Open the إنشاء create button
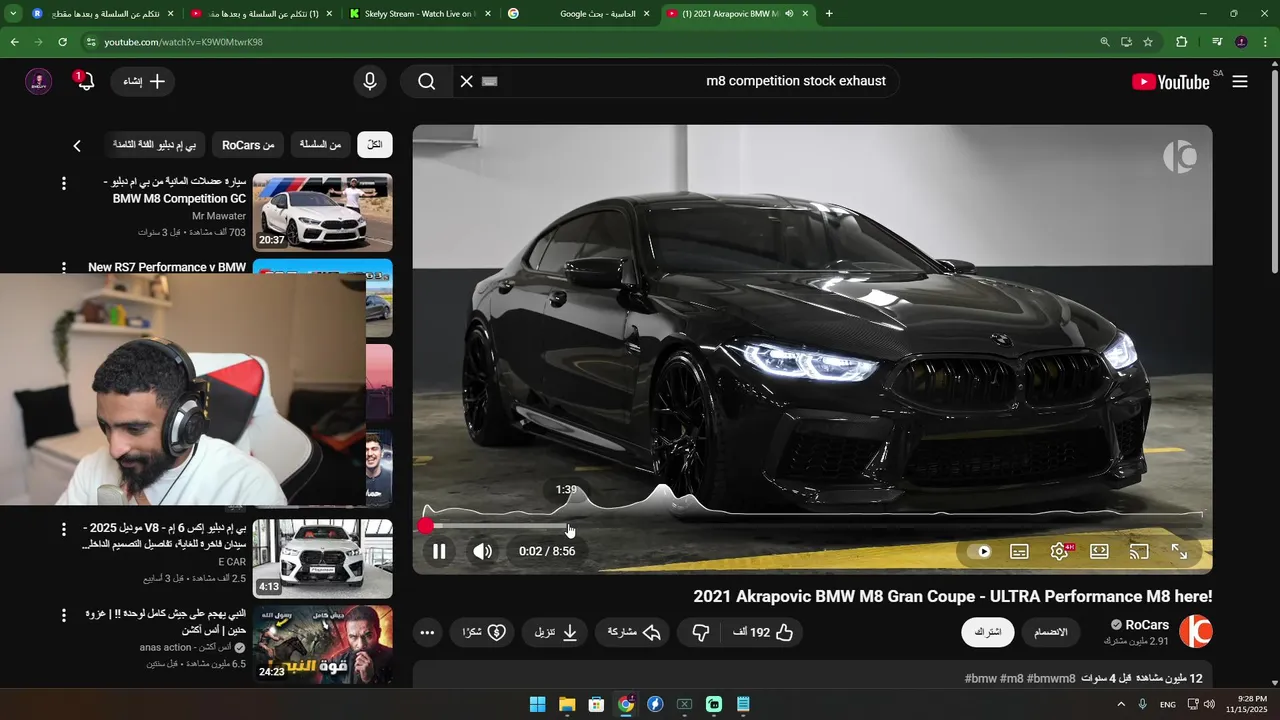Screen dimensions: 1280x720 [x=143, y=81]
